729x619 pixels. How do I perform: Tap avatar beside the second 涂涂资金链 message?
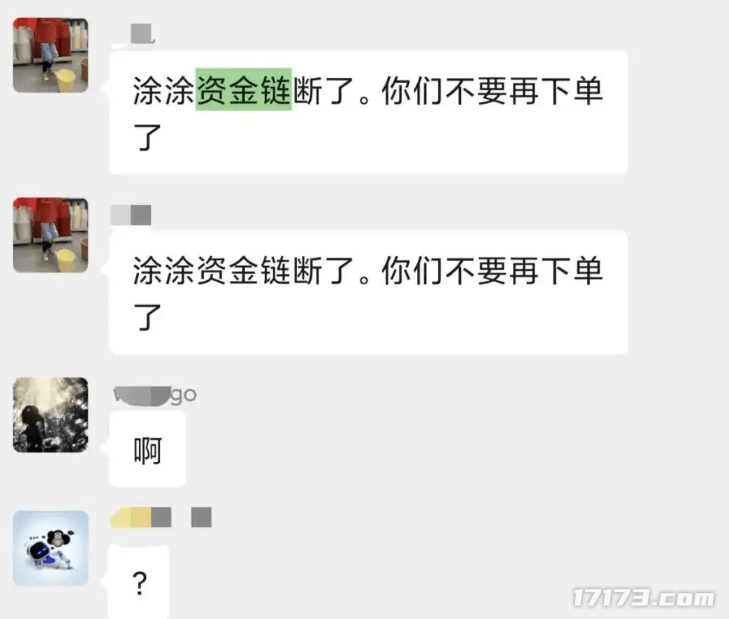[50, 235]
